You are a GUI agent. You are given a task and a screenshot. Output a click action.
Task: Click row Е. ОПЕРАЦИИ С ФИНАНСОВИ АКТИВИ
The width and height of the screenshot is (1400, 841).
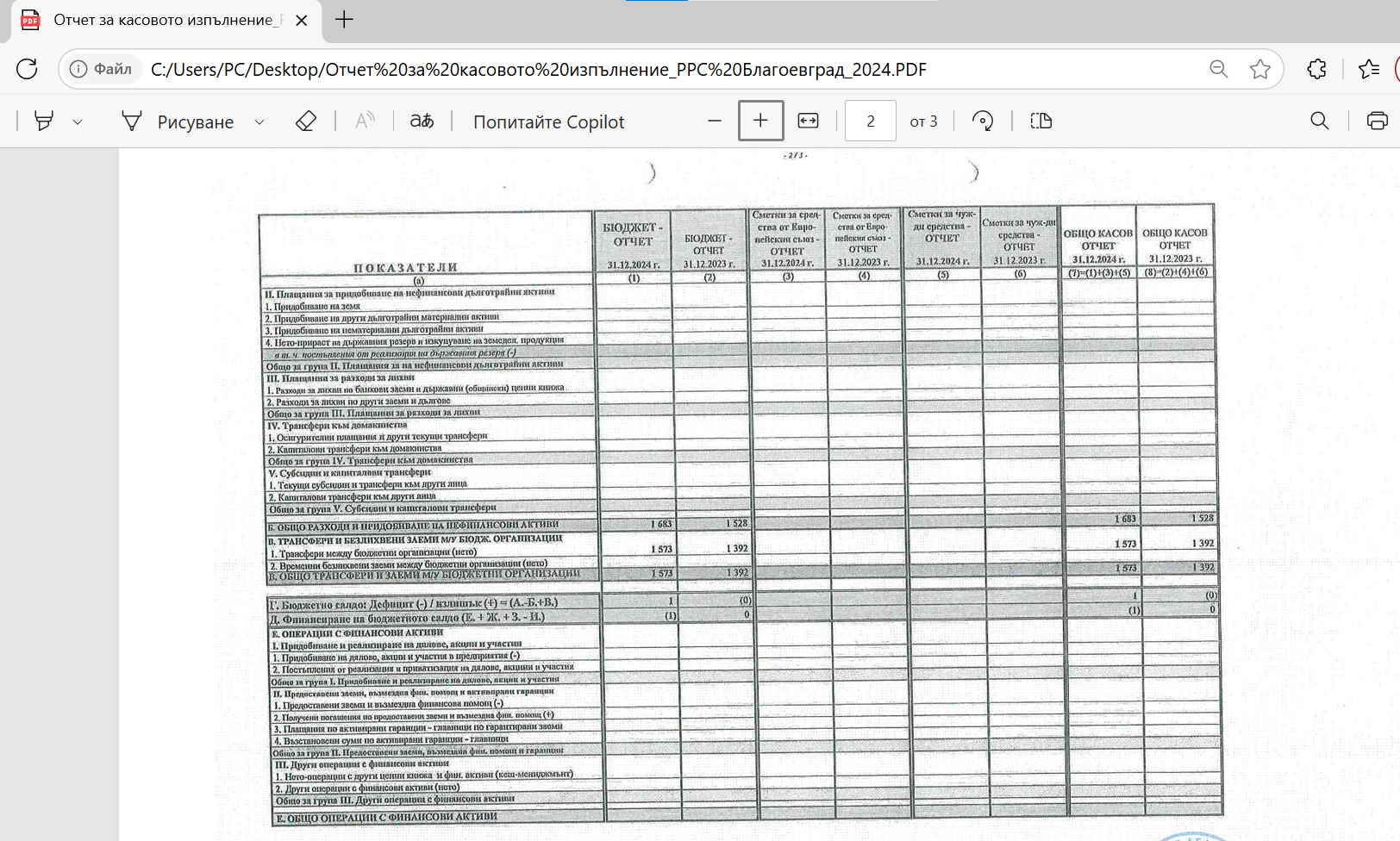click(357, 633)
